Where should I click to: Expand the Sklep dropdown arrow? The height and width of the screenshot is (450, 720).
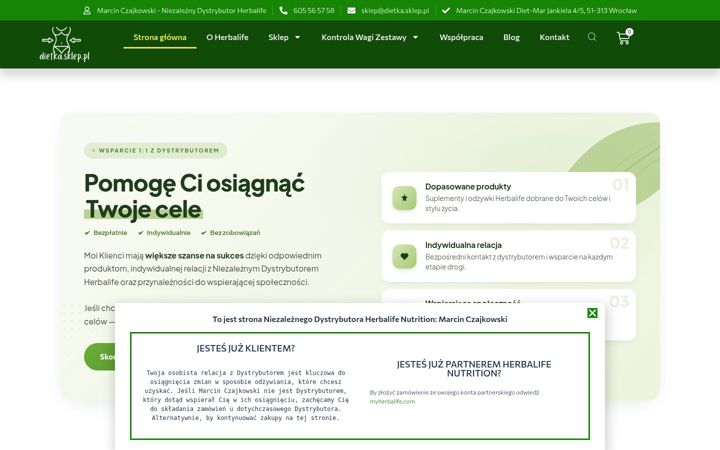[x=297, y=37]
